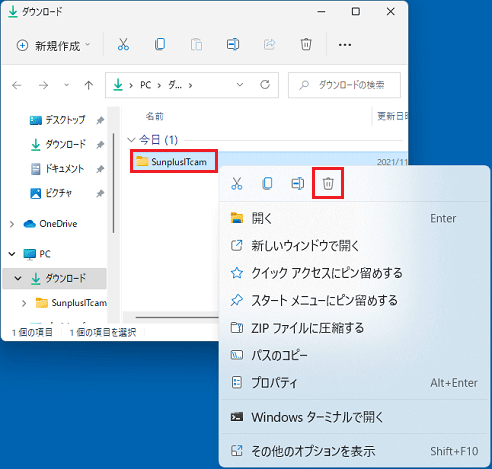492x469 pixels.
Task: Select ピクチャ in the navigation pane
Action: pos(51,193)
